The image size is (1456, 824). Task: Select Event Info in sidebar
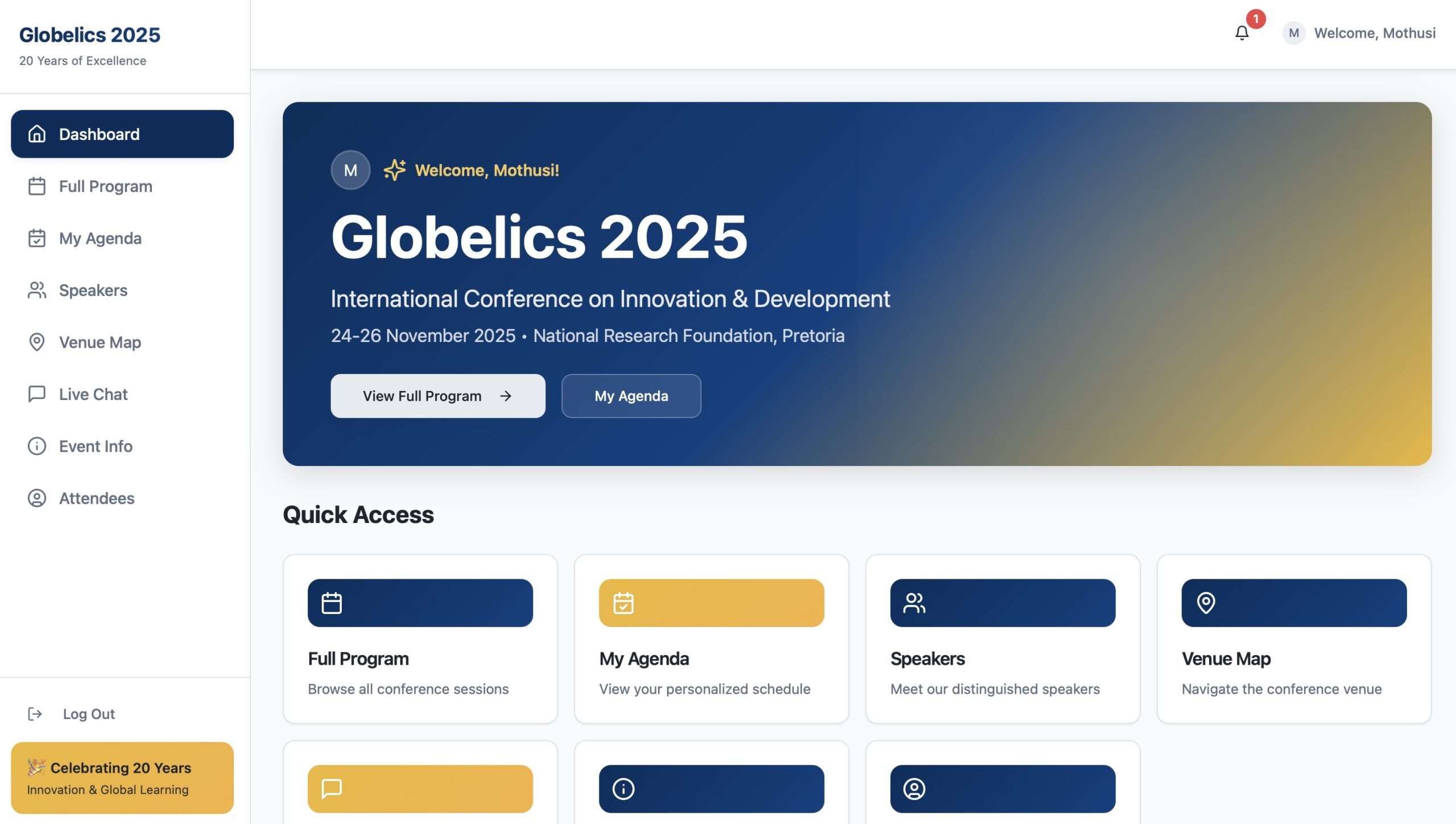pyautogui.click(x=122, y=446)
